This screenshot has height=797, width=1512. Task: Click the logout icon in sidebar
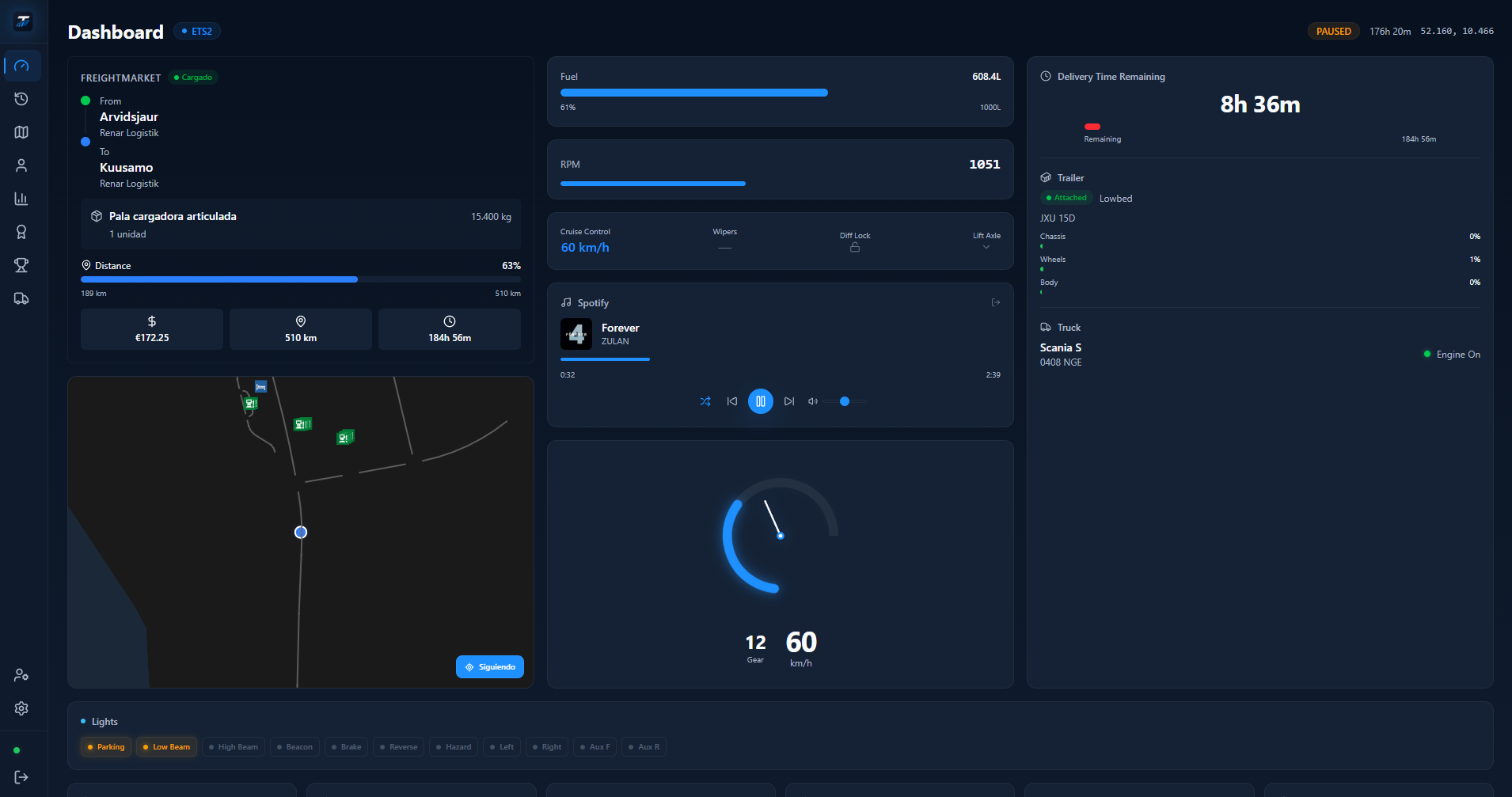21,777
